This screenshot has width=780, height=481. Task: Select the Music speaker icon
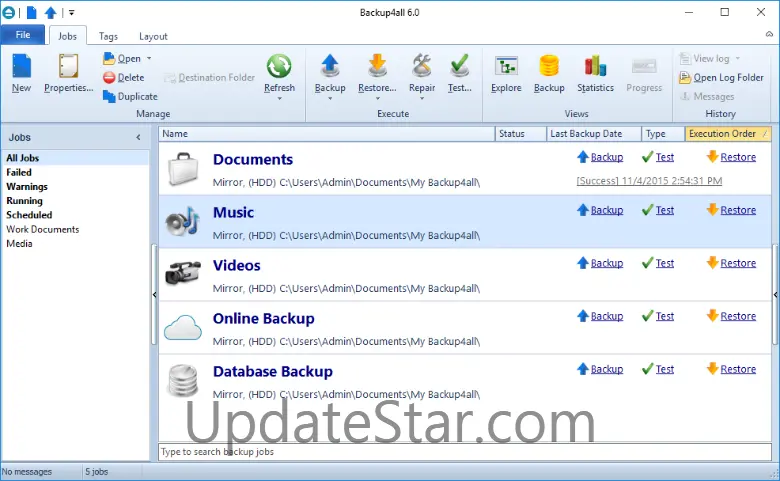click(x=183, y=222)
